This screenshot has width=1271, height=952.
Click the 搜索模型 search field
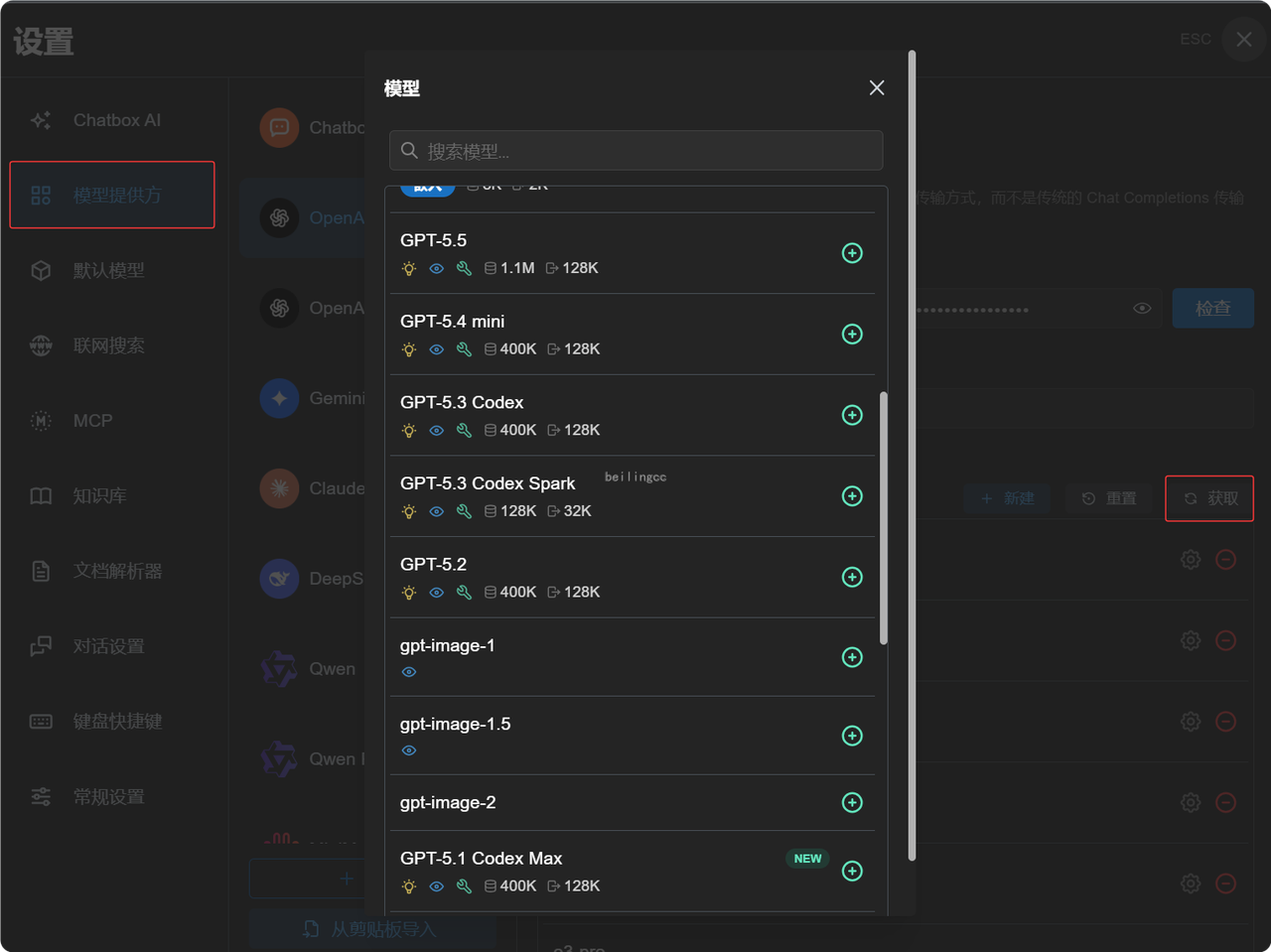pyautogui.click(x=636, y=151)
